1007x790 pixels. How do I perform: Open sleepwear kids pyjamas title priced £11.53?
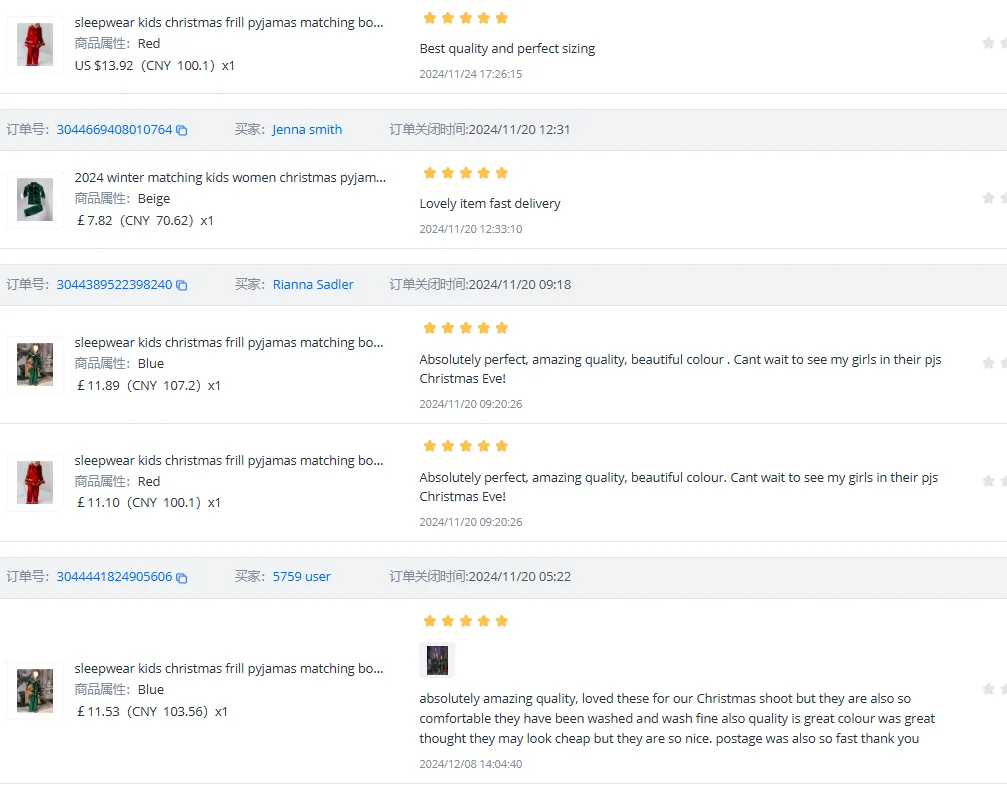[x=229, y=669]
